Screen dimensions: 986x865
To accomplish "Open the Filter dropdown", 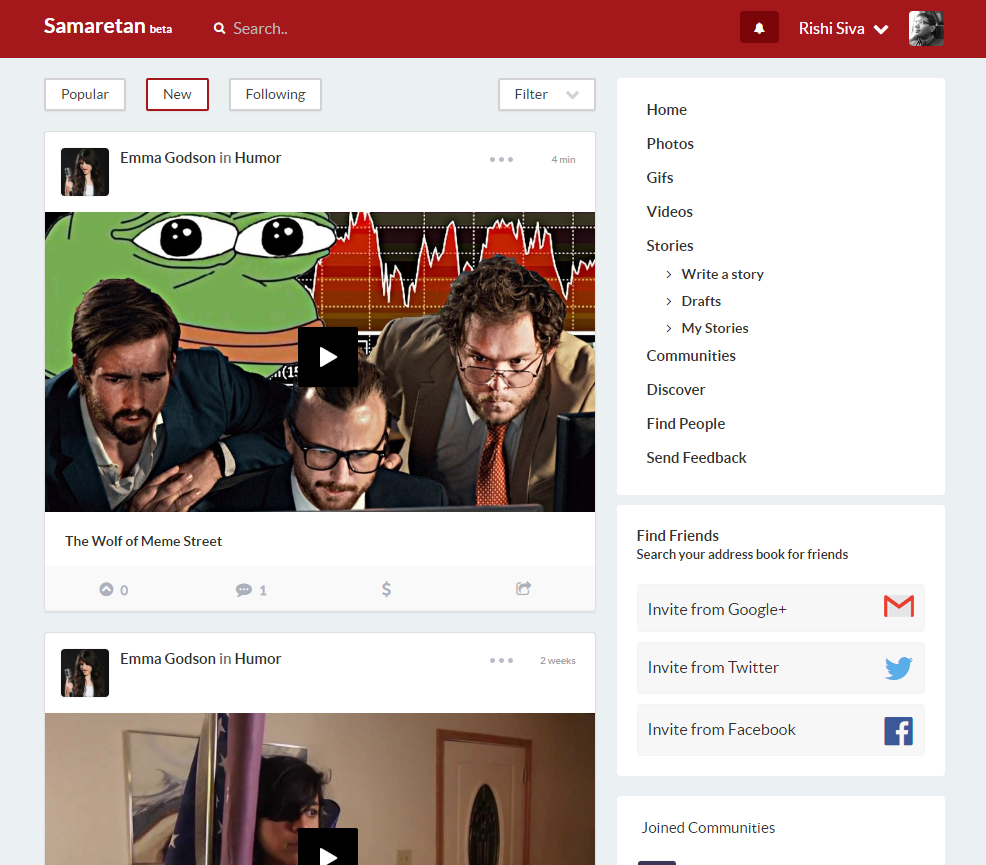I will [546, 94].
